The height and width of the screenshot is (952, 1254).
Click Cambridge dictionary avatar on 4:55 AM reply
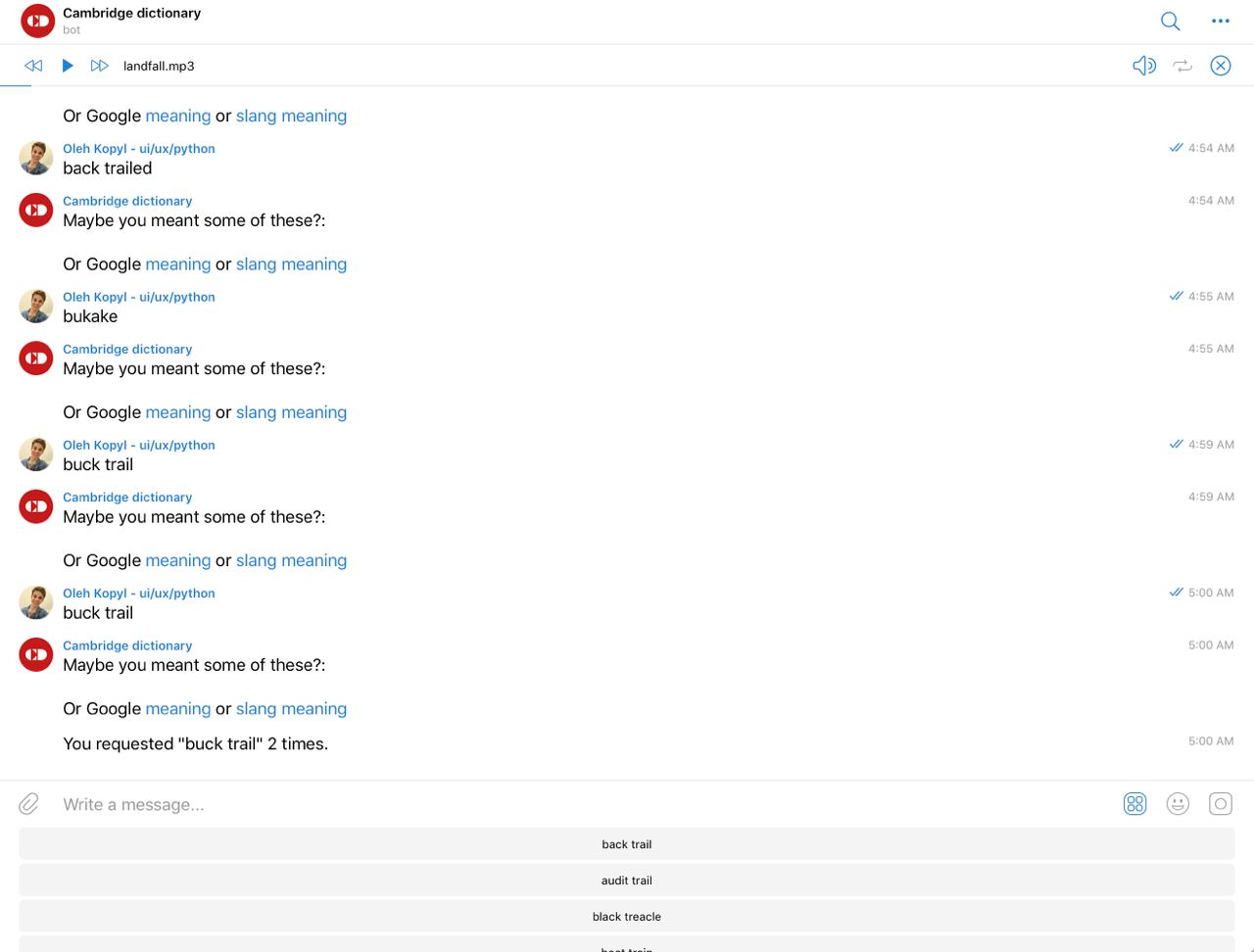[x=36, y=358]
